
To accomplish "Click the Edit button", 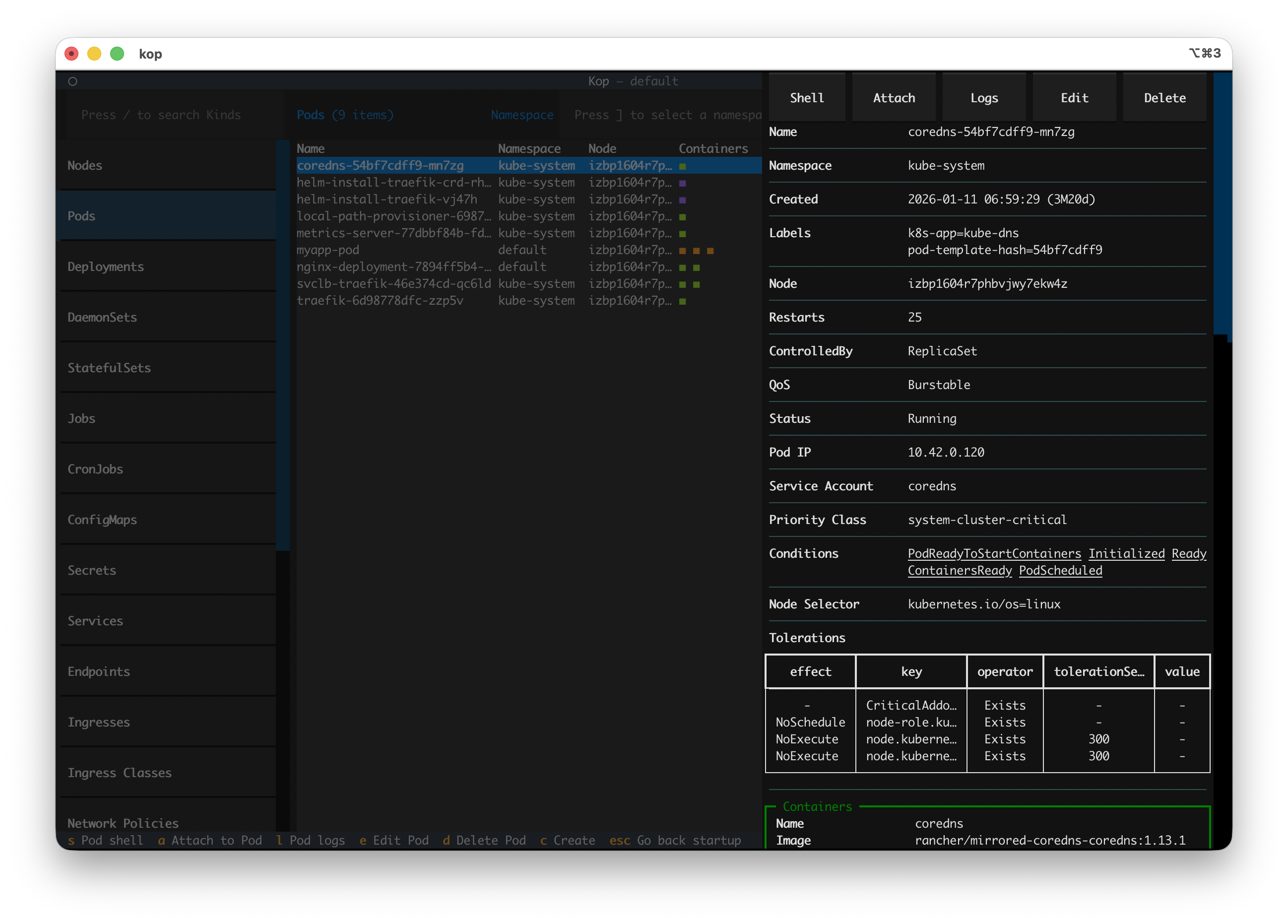I will pos(1075,98).
